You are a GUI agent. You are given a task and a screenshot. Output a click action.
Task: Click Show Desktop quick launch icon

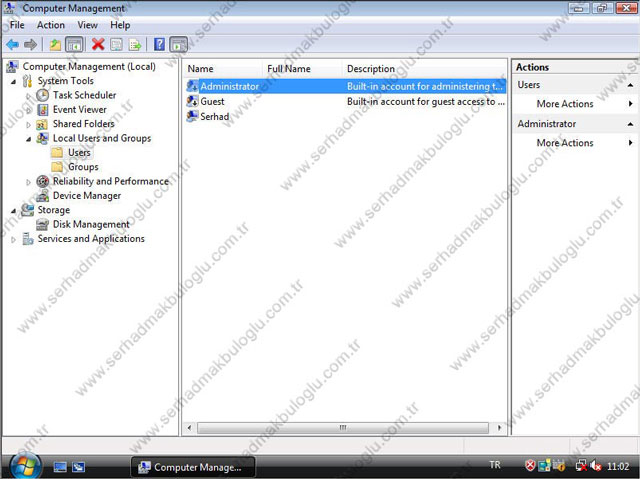tap(60, 466)
